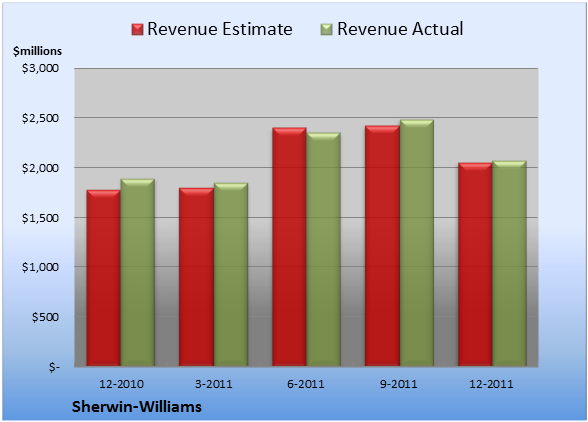Click the Revenue Estimate legend label
Image resolution: width=588 pixels, height=422 pixels.
[220, 29]
